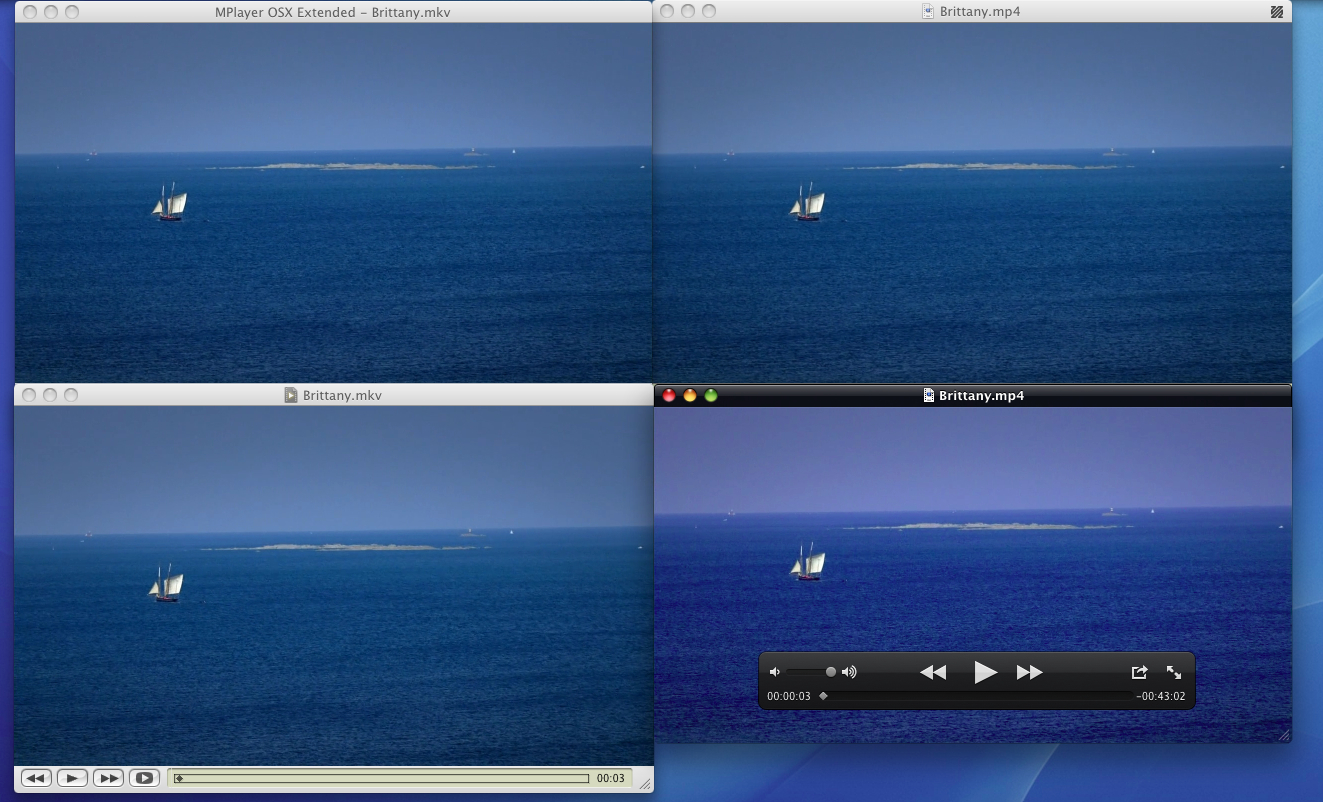
Task: Click the QuickTime timeline track beside -00:43:02
Action: [976, 696]
